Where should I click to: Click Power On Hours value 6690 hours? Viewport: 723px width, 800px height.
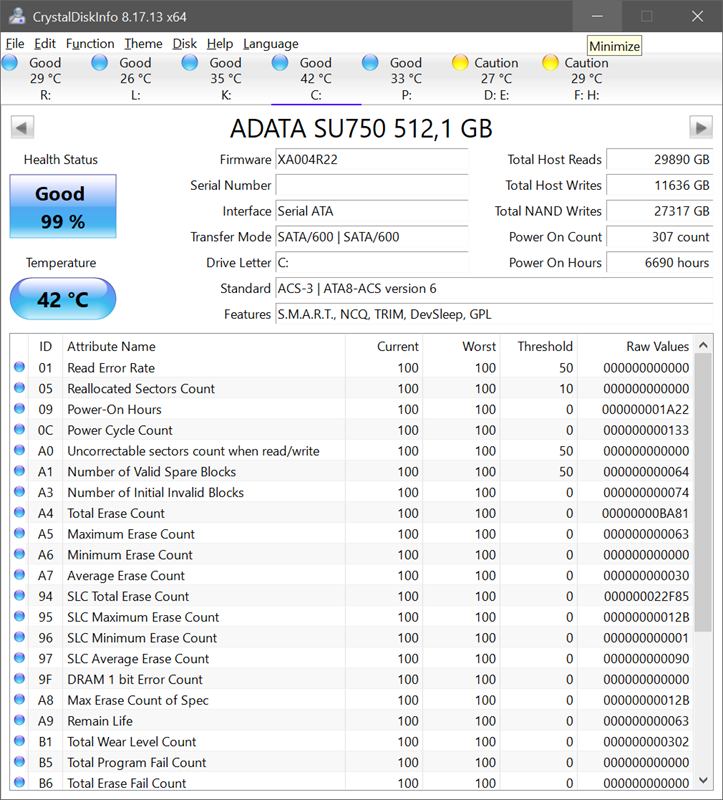pyautogui.click(x=659, y=262)
